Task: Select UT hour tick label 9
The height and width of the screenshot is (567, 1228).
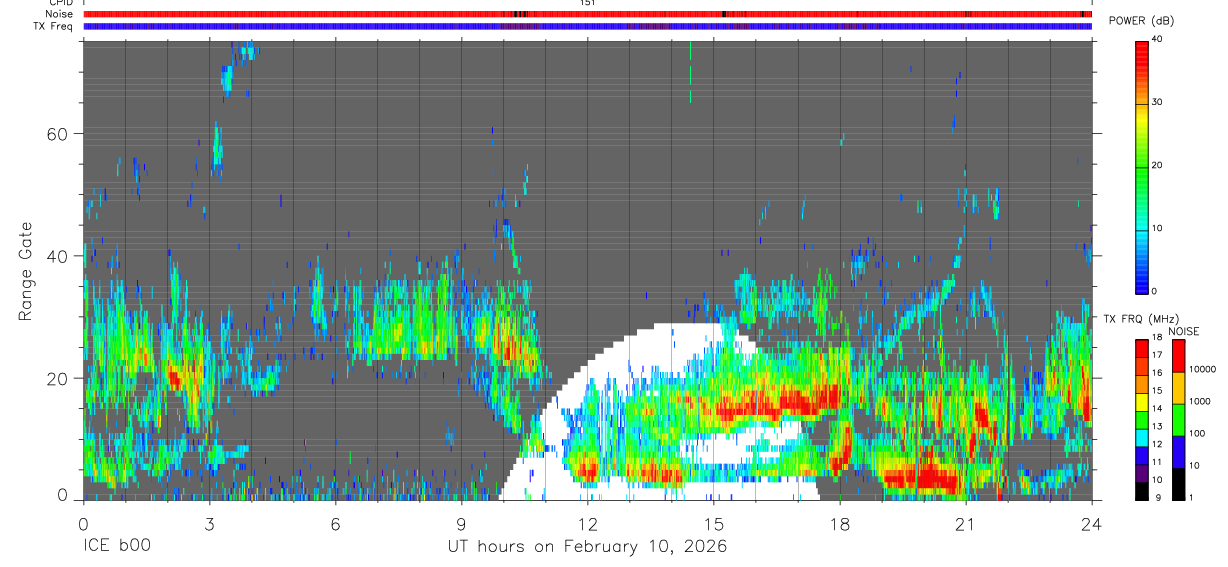Action: [461, 523]
